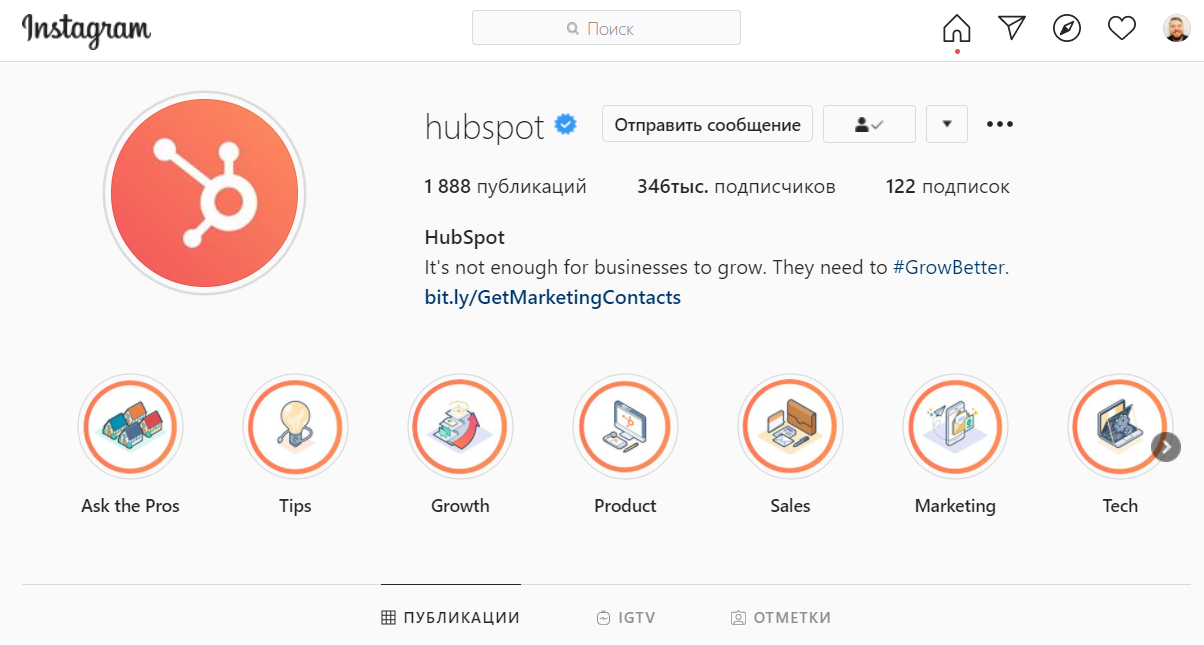Switch to the IGTV tab
The height and width of the screenshot is (645, 1204).
click(626, 618)
